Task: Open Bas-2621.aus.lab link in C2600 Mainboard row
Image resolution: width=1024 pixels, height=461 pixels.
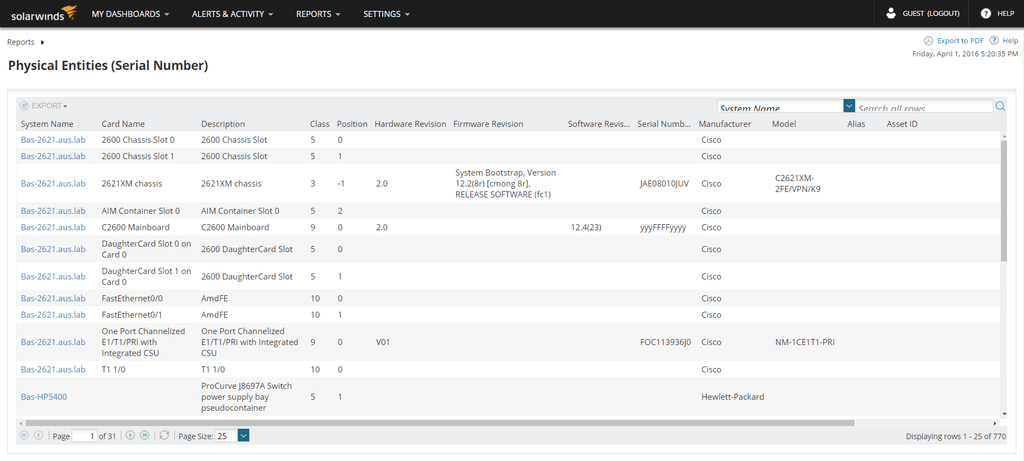Action: pos(53,227)
